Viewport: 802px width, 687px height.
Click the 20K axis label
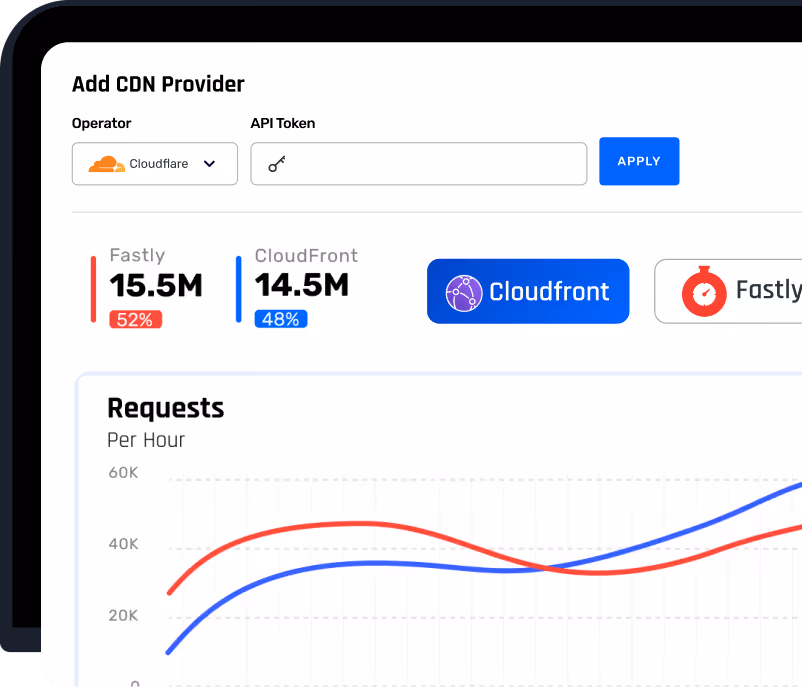coord(123,615)
